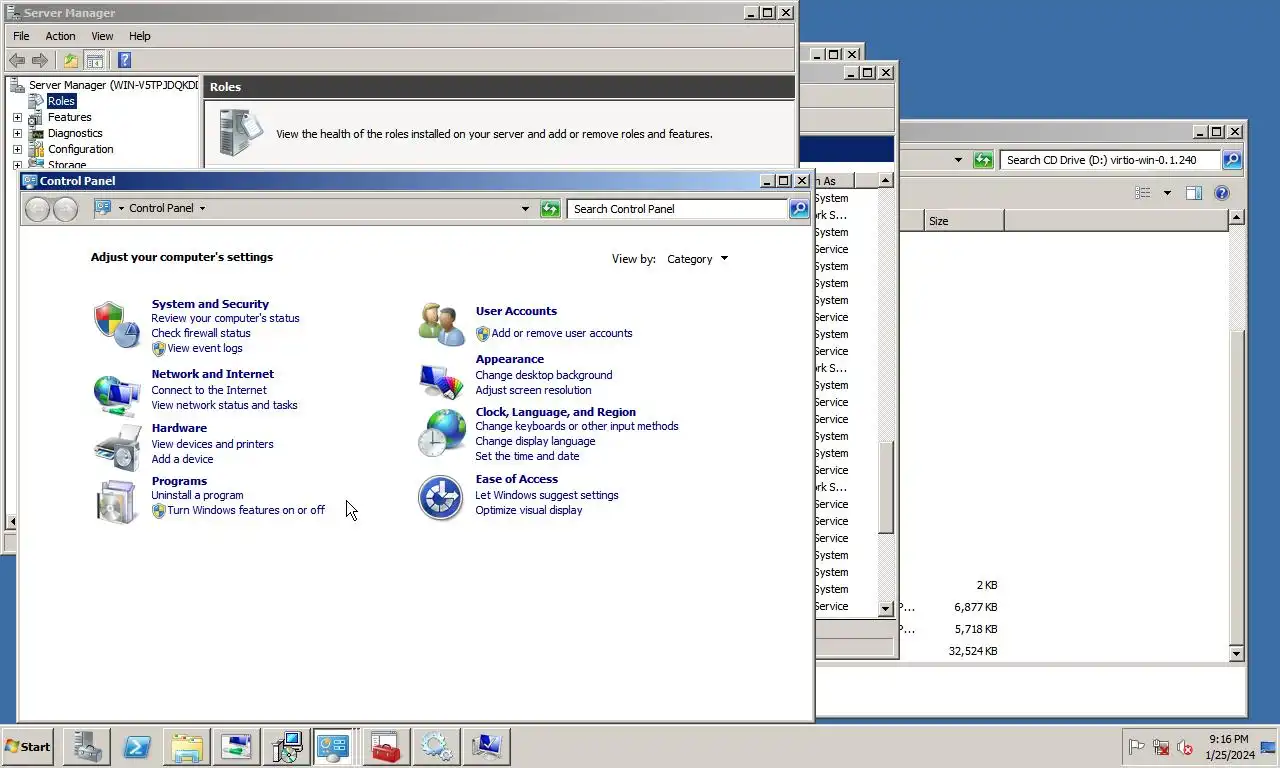Open Server Manager View menu
Viewport: 1280px width, 768px height.
pyautogui.click(x=102, y=36)
